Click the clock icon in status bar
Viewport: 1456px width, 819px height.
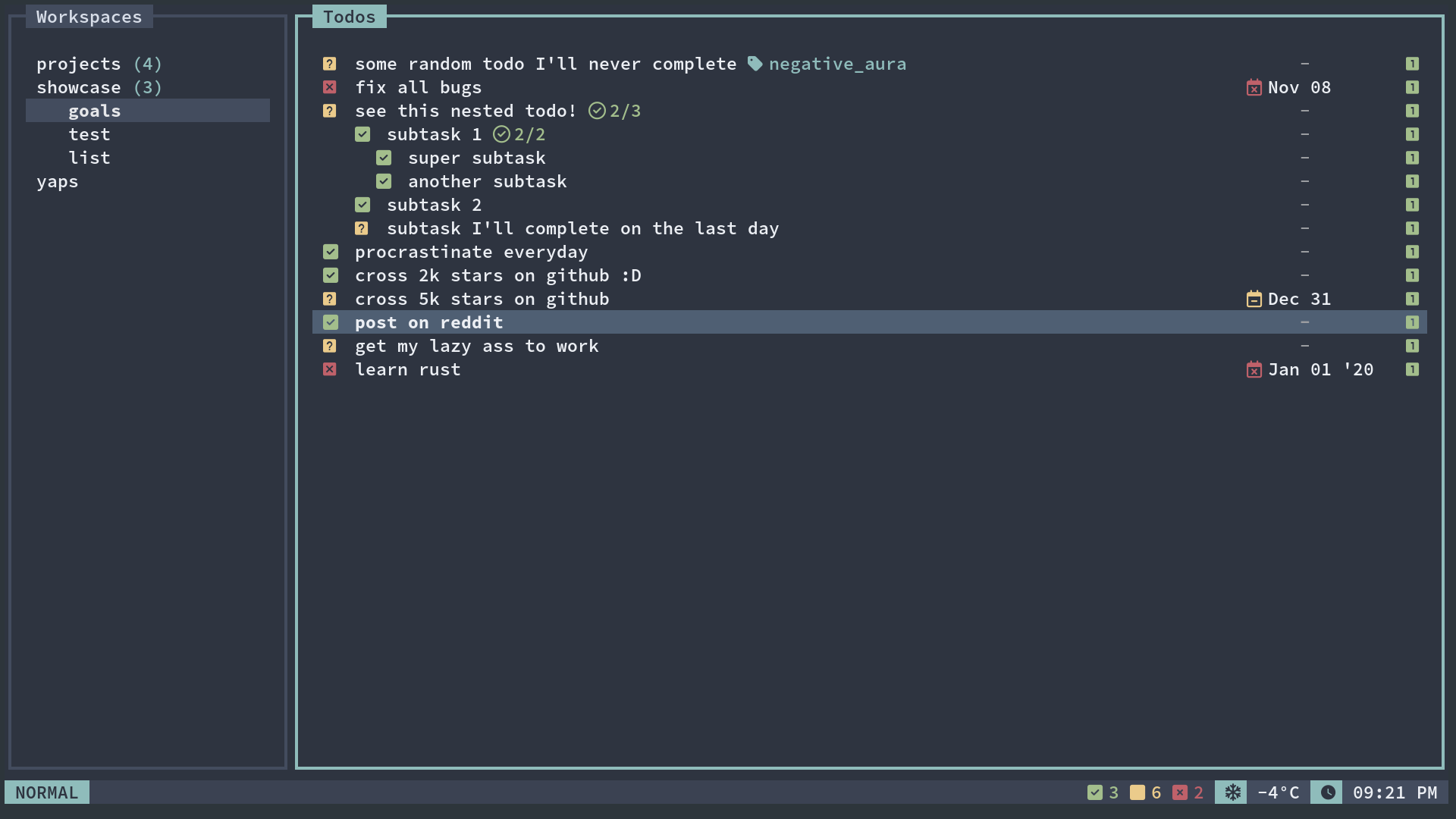1328,792
